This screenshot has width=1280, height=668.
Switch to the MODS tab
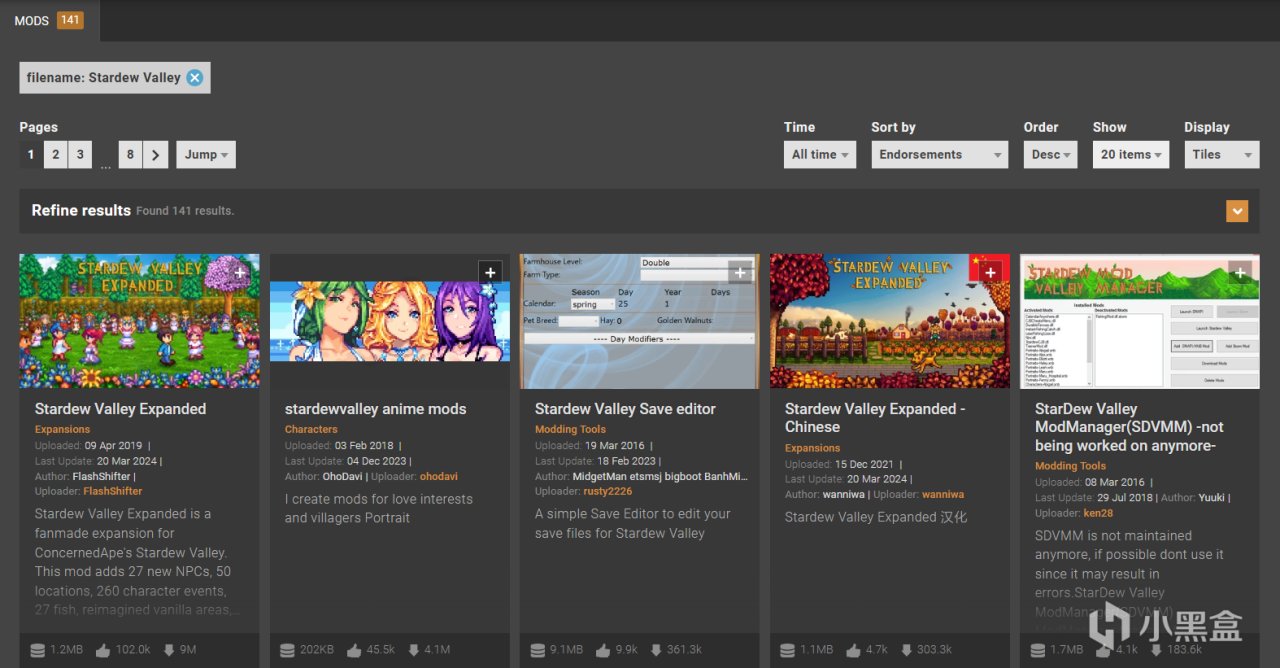49,20
